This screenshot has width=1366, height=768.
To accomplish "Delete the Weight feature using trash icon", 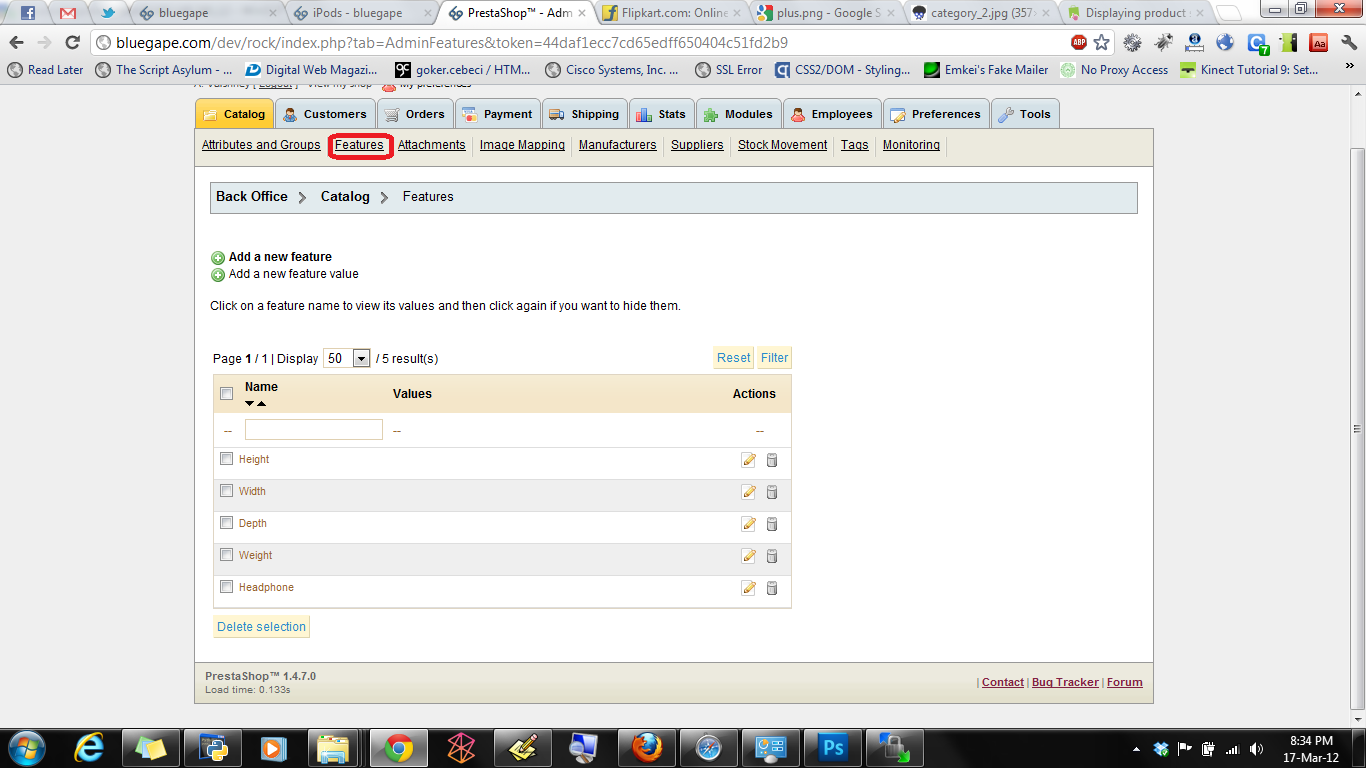I will pos(772,556).
